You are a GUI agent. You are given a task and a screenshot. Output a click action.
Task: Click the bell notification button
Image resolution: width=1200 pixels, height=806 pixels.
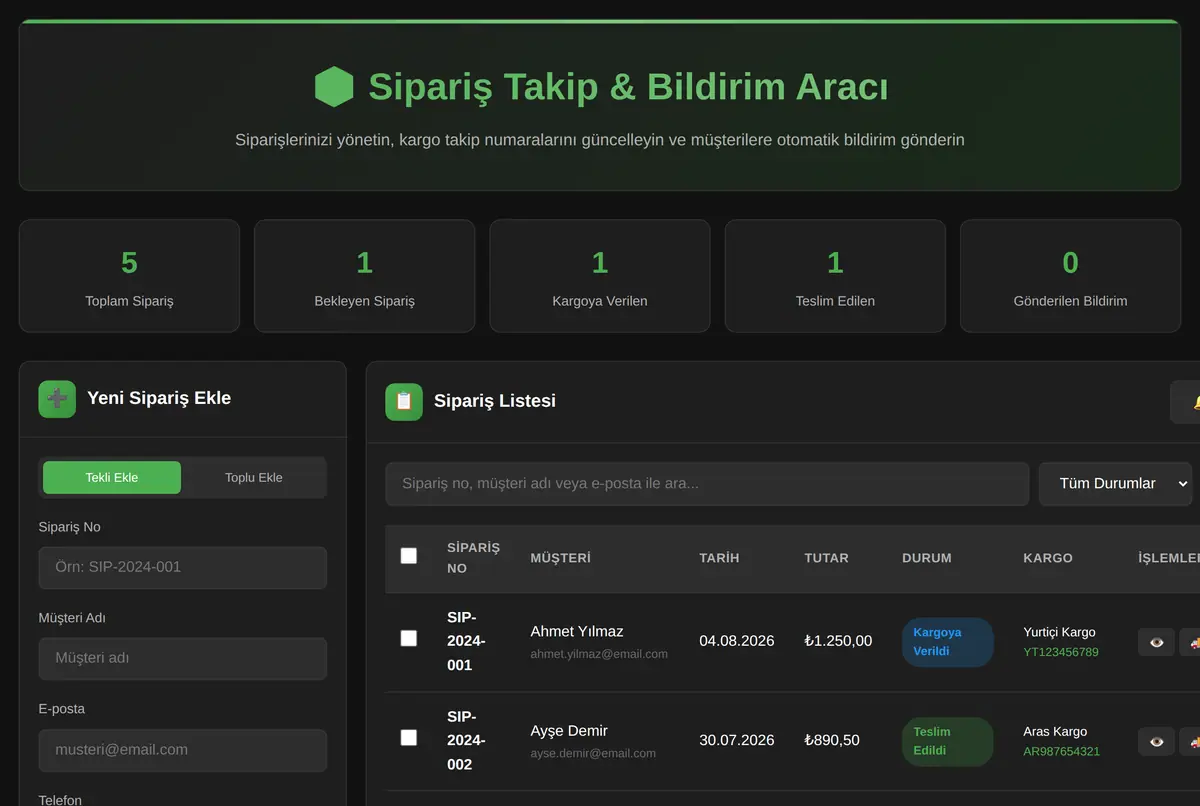pos(1186,402)
